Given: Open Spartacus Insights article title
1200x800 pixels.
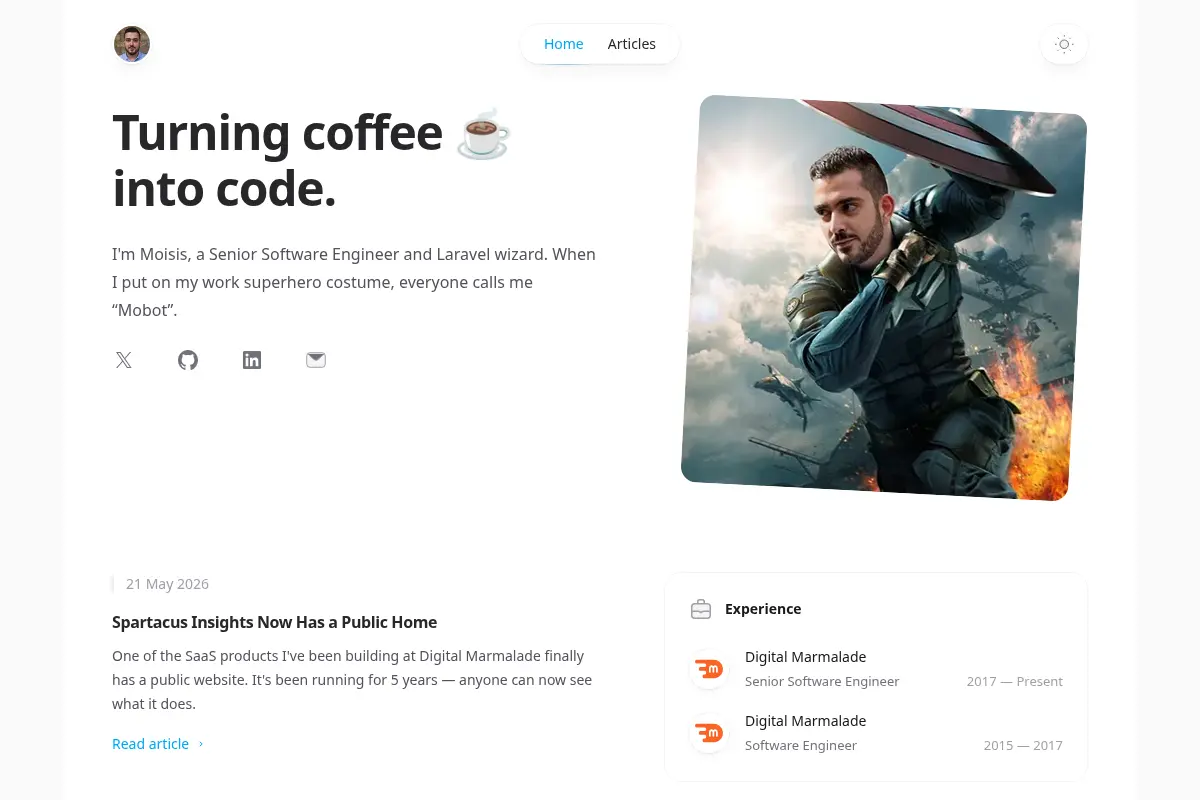Looking at the screenshot, I should [x=275, y=622].
